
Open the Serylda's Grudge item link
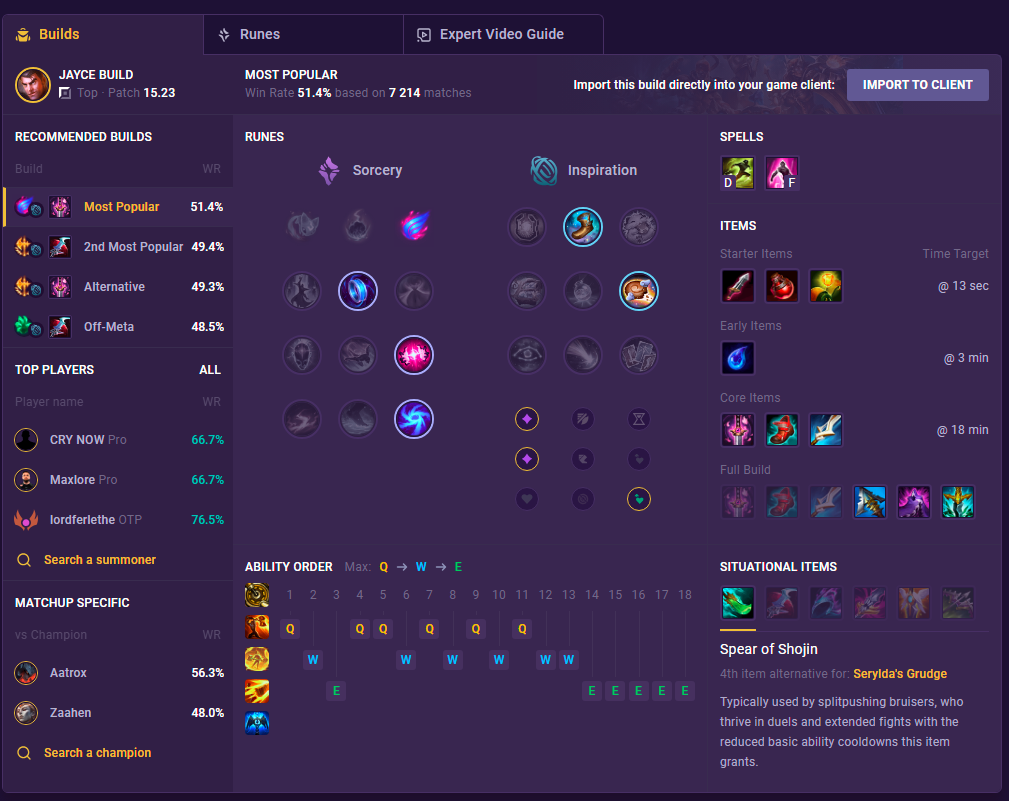click(x=900, y=674)
